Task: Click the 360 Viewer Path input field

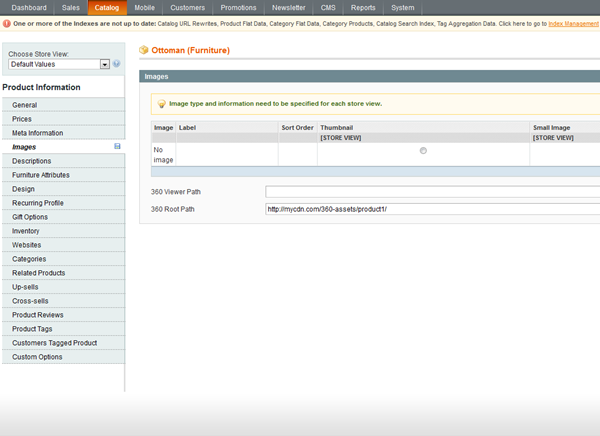Action: [432, 191]
